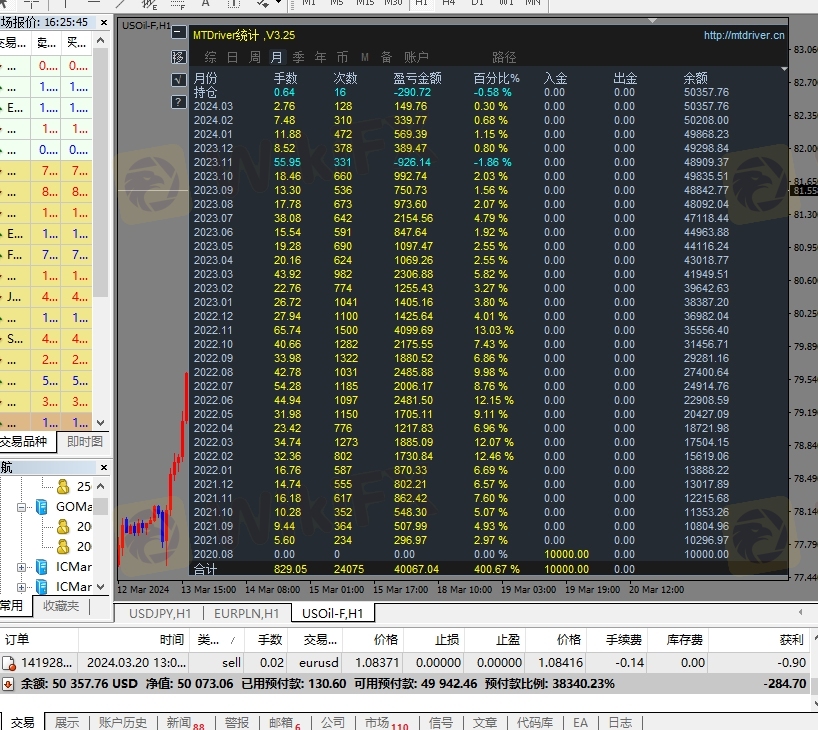Expand the first ICMar tree node
Viewport: 818px width, 730px height.
click(21, 567)
